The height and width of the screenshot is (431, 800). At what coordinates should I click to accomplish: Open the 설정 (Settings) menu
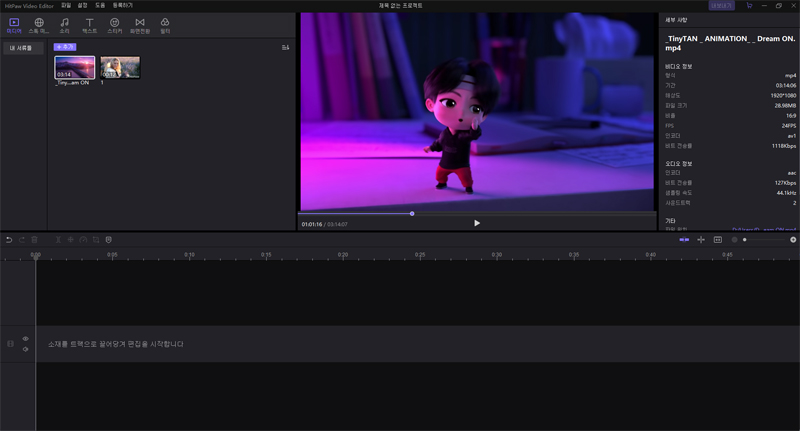click(x=83, y=5)
